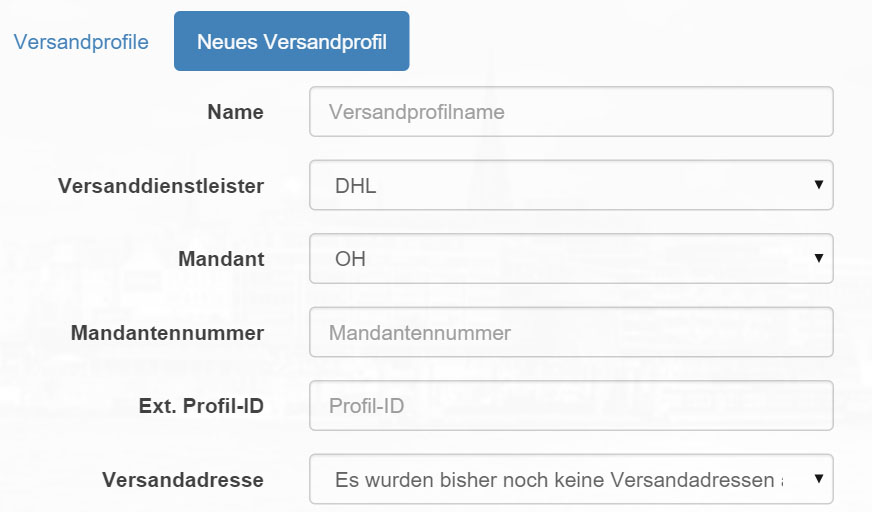Click the Versandprofilname placeholder text
This screenshot has height=512, width=872.
[417, 112]
